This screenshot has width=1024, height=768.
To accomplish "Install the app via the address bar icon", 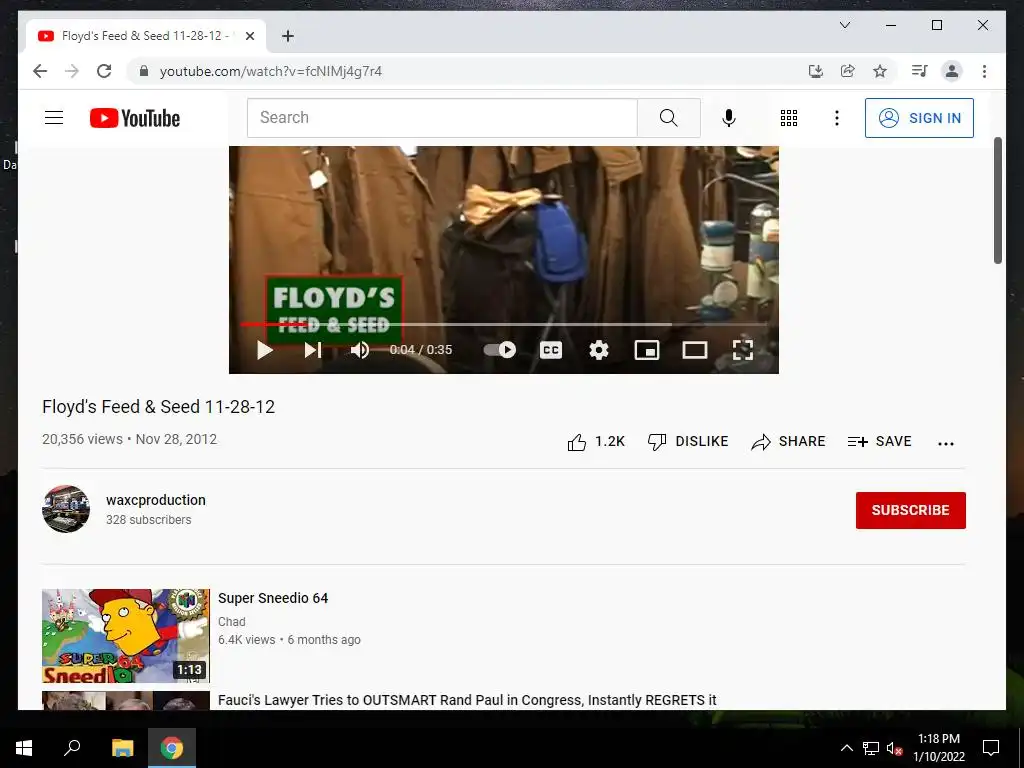I will [816, 71].
